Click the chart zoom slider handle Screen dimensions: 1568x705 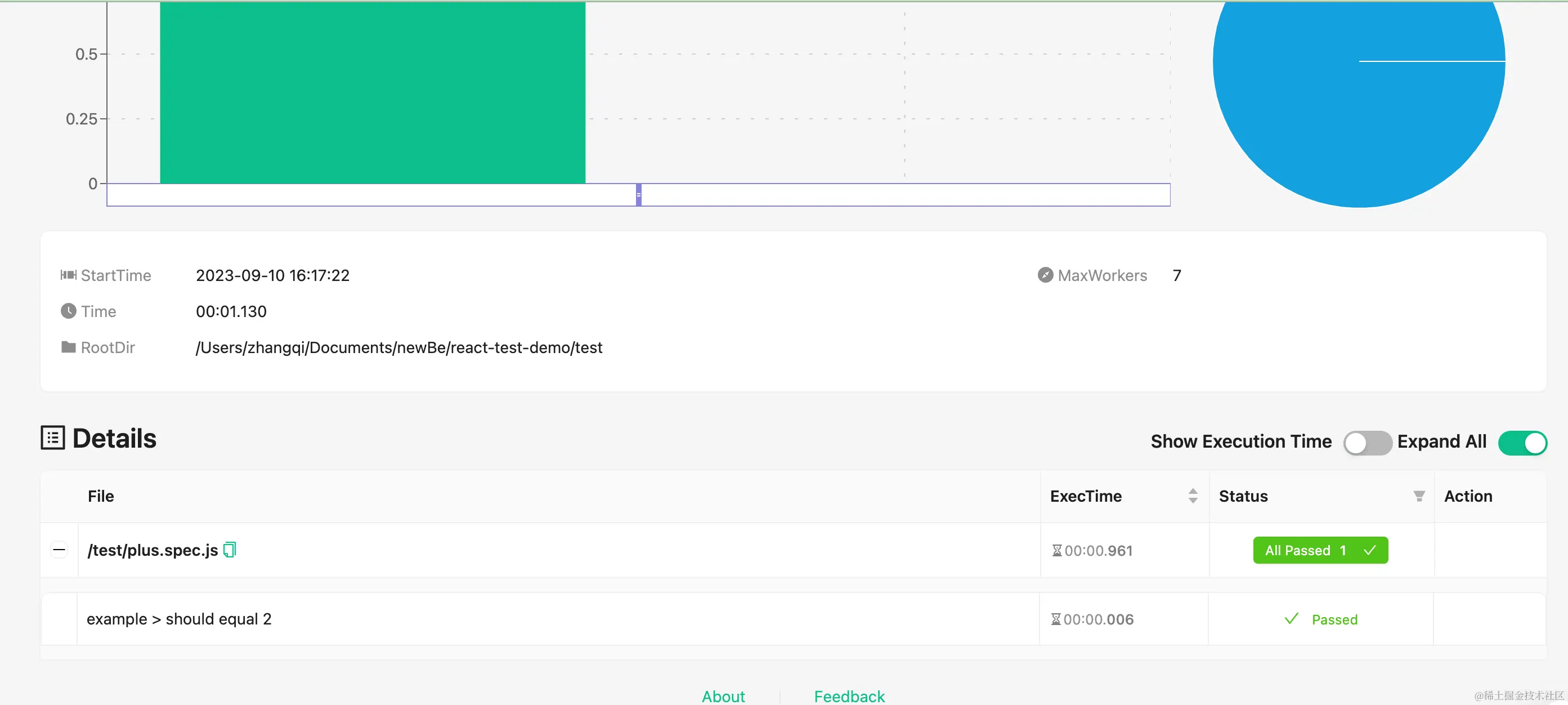click(639, 195)
